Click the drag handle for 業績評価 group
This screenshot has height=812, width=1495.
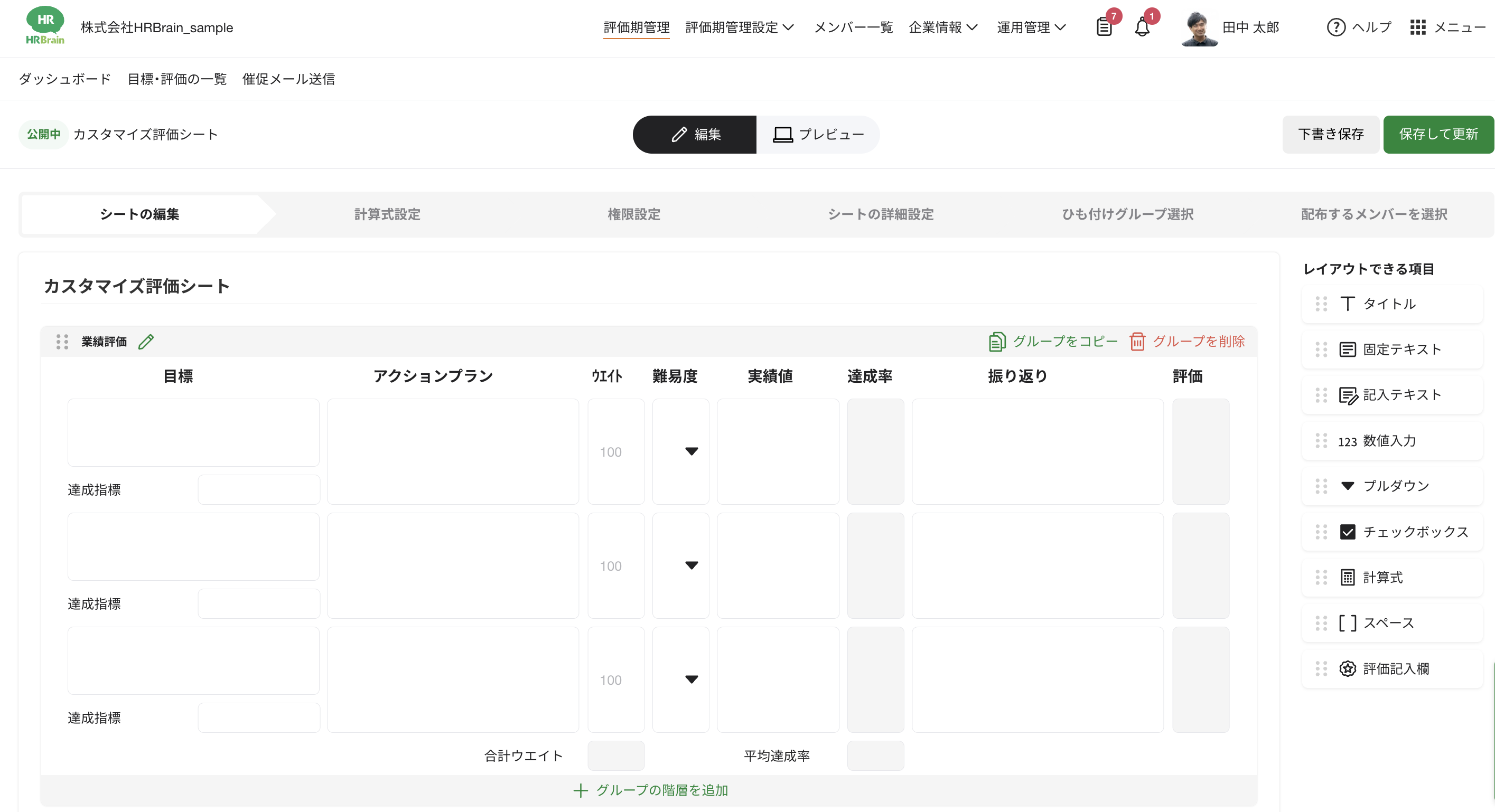coord(62,342)
